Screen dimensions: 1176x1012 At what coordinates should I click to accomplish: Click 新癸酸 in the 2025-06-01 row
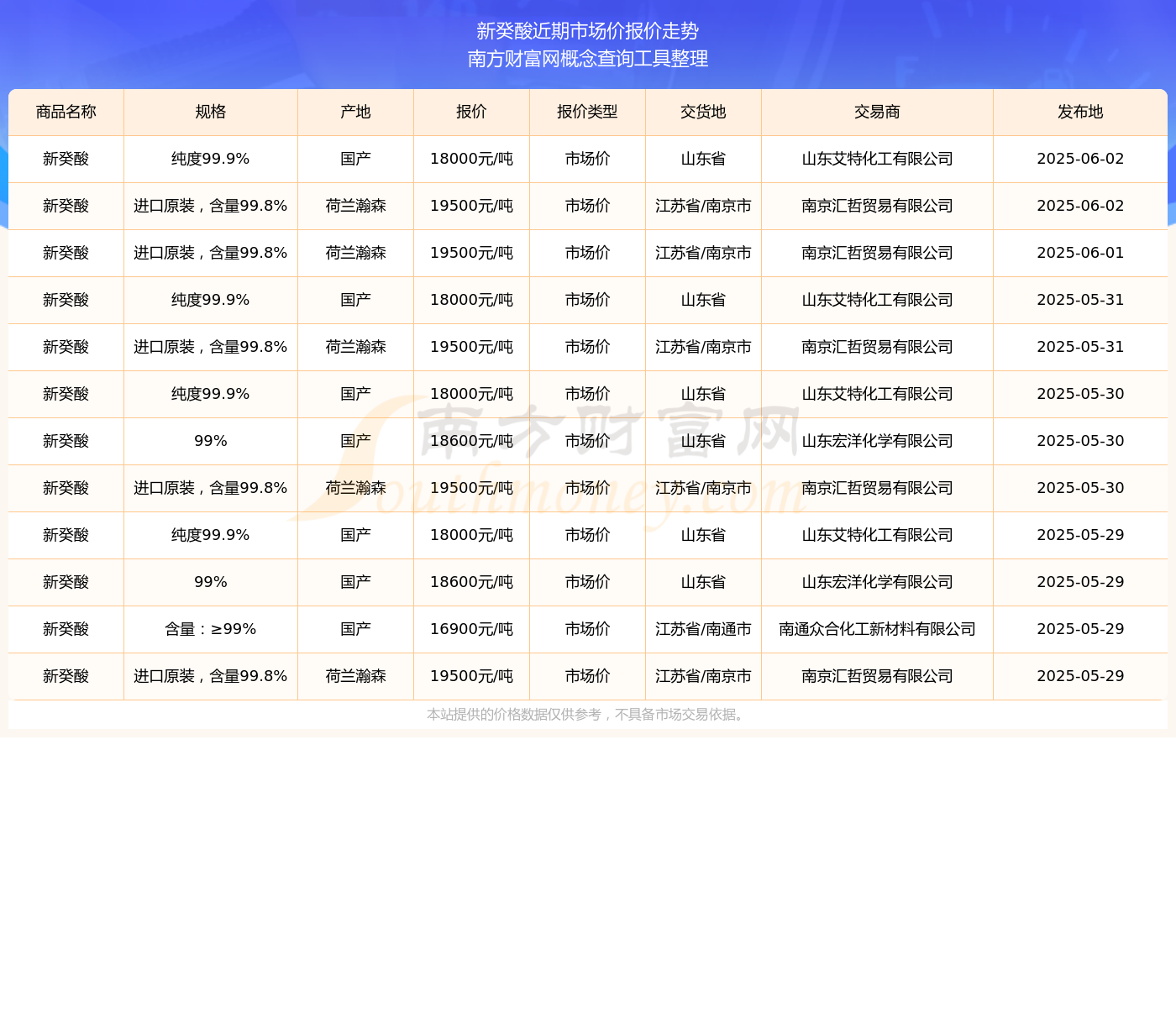pyautogui.click(x=66, y=254)
